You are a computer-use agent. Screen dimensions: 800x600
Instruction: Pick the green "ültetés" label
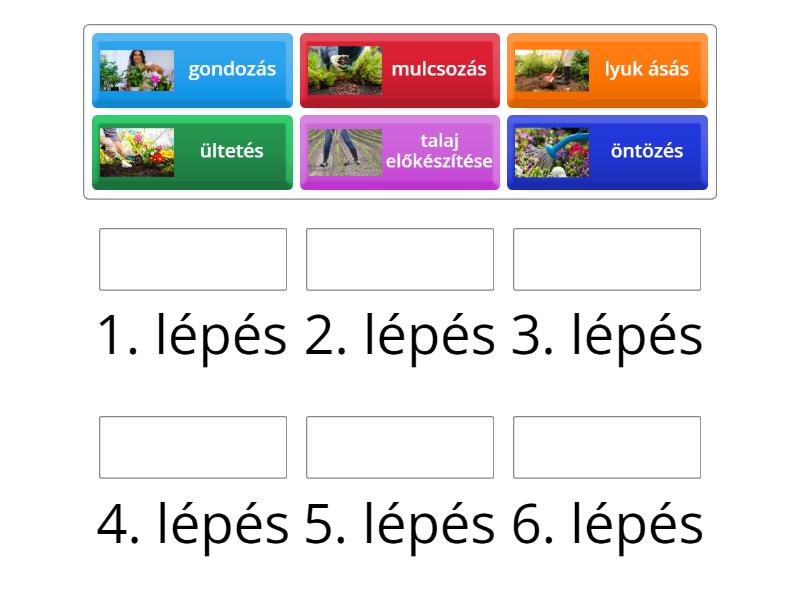click(x=232, y=152)
